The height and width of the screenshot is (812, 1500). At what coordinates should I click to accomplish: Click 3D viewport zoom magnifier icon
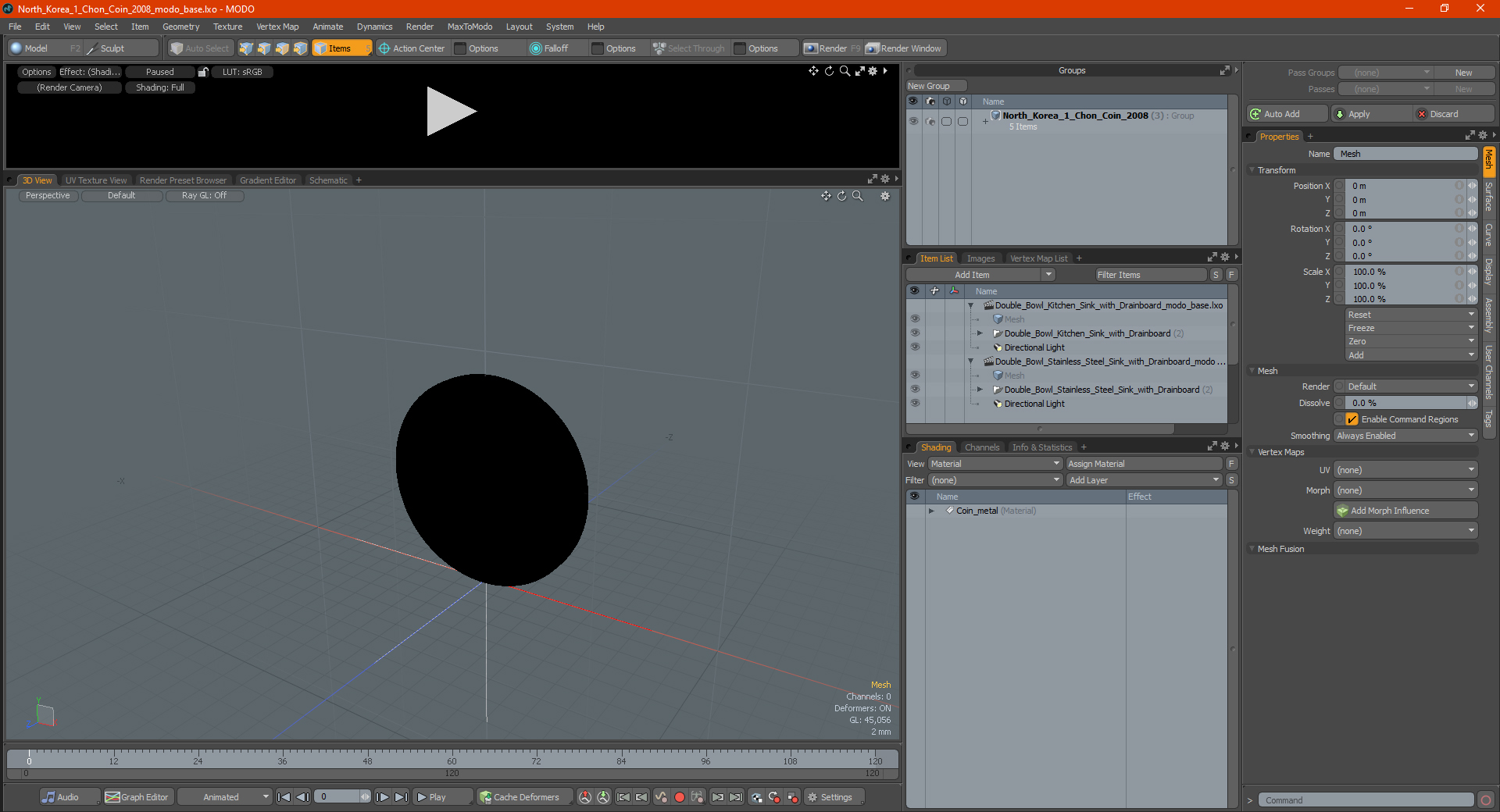[x=858, y=196]
